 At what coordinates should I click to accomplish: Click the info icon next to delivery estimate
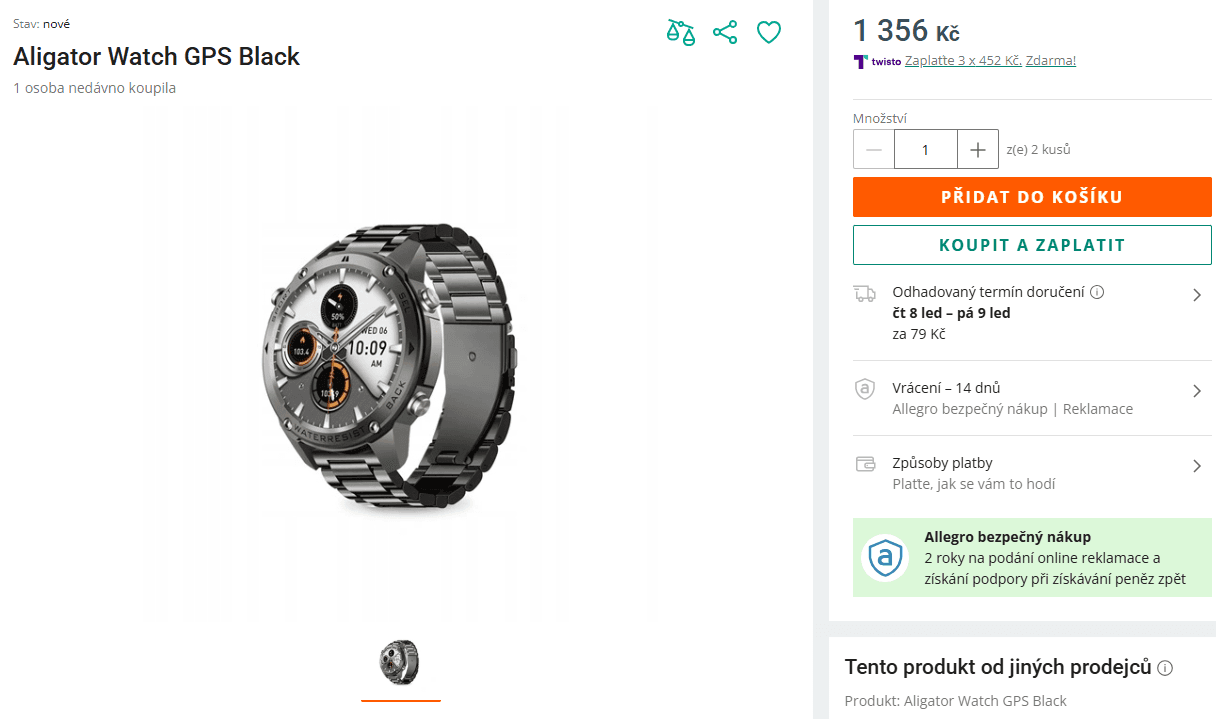tap(1096, 291)
